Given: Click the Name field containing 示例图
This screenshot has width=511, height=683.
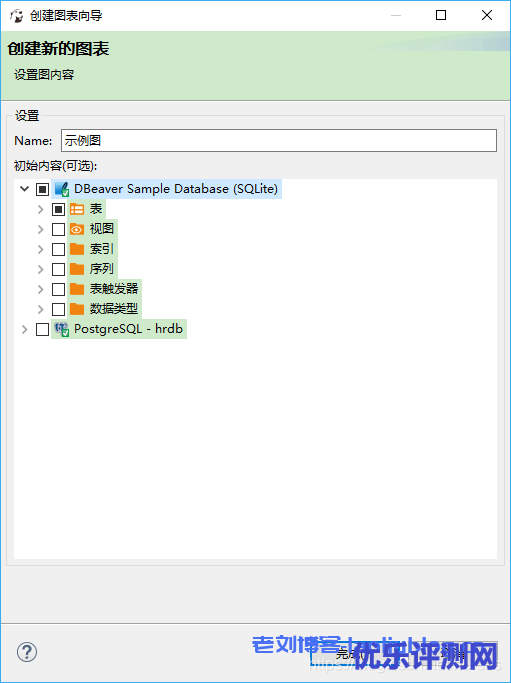Looking at the screenshot, I should [x=279, y=141].
